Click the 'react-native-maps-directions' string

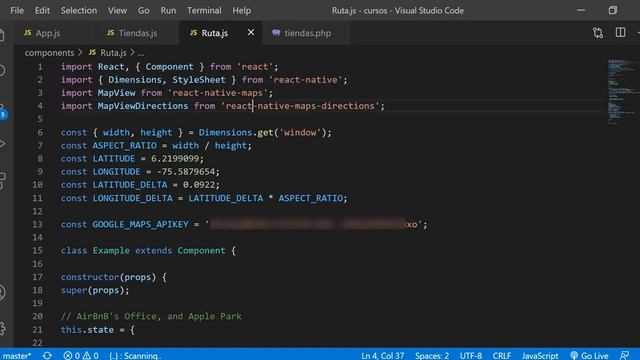[300, 106]
